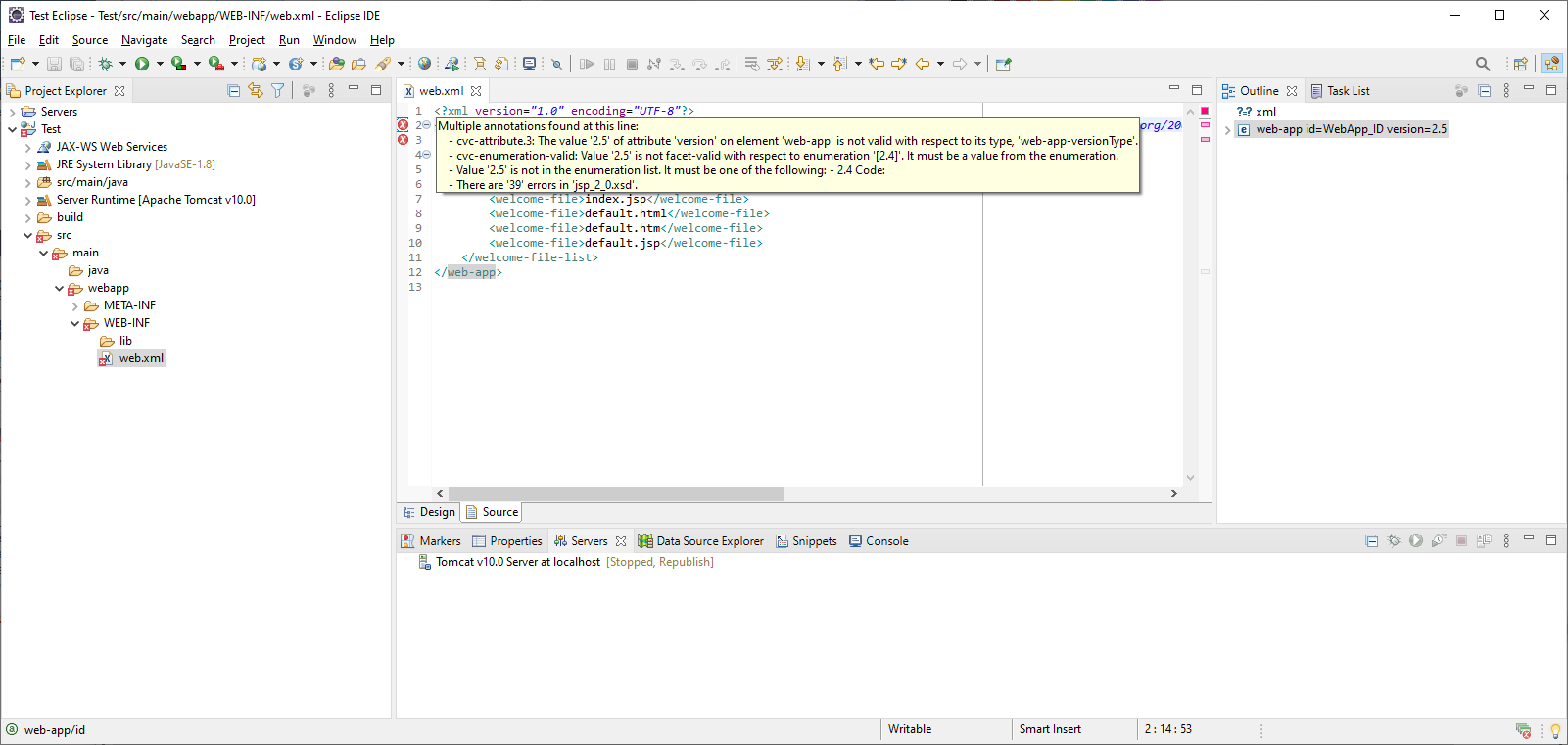Collapse the src folder
The image size is (1568, 745).
click(27, 235)
